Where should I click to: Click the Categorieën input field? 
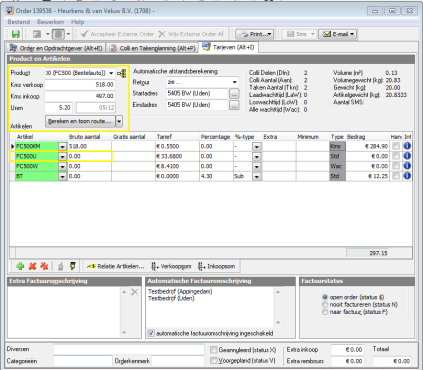(x=83, y=361)
